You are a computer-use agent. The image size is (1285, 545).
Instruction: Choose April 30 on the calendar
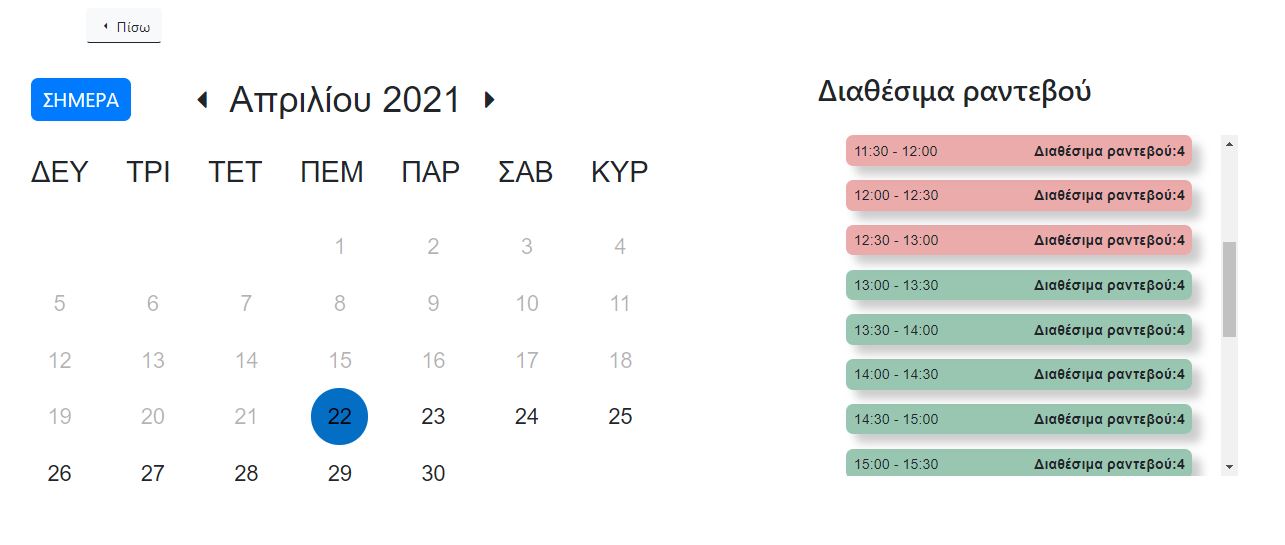pos(433,473)
